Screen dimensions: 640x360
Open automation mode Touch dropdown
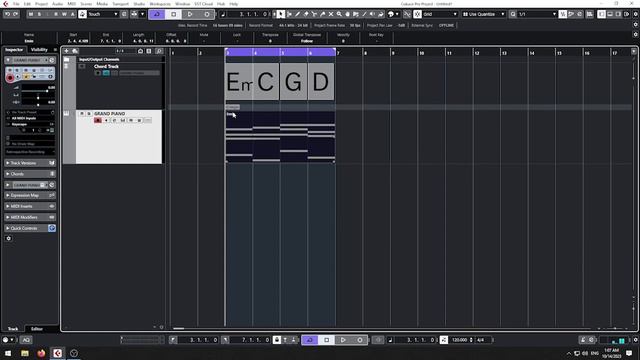point(103,14)
